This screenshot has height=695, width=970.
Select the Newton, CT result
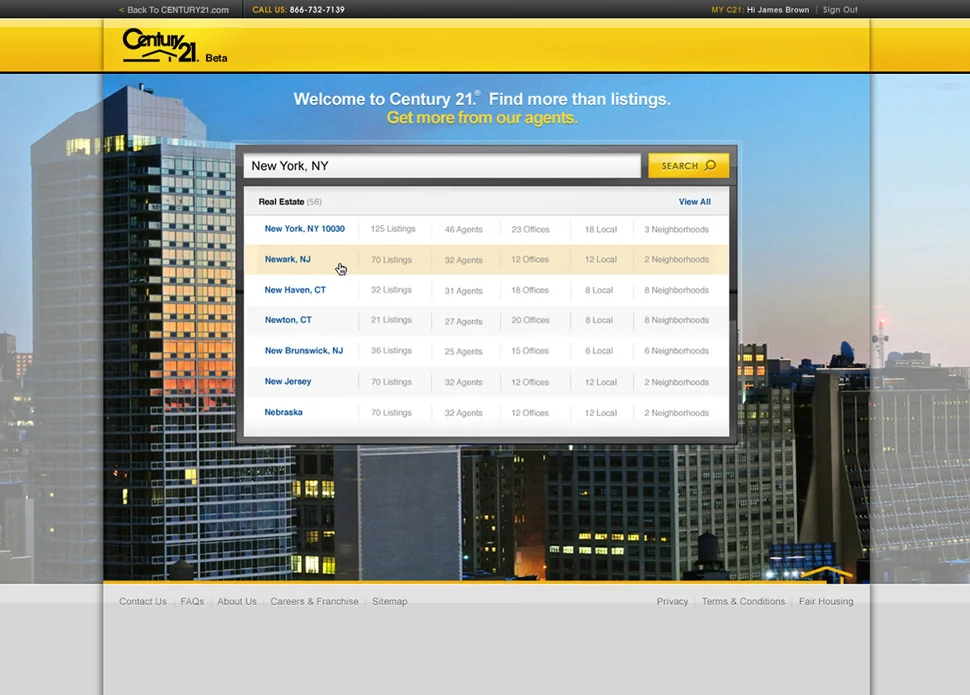coord(288,320)
